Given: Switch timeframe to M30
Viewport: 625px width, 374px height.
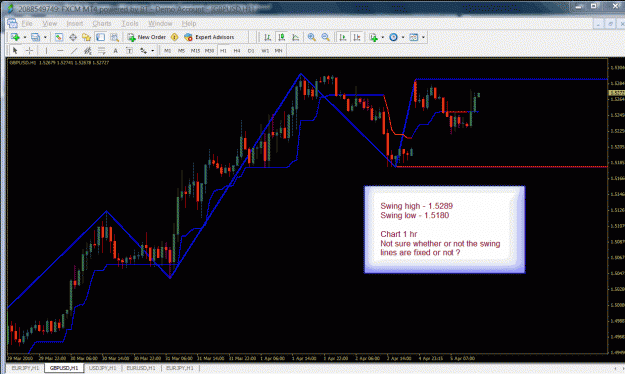Looking at the screenshot, I should coord(209,51).
